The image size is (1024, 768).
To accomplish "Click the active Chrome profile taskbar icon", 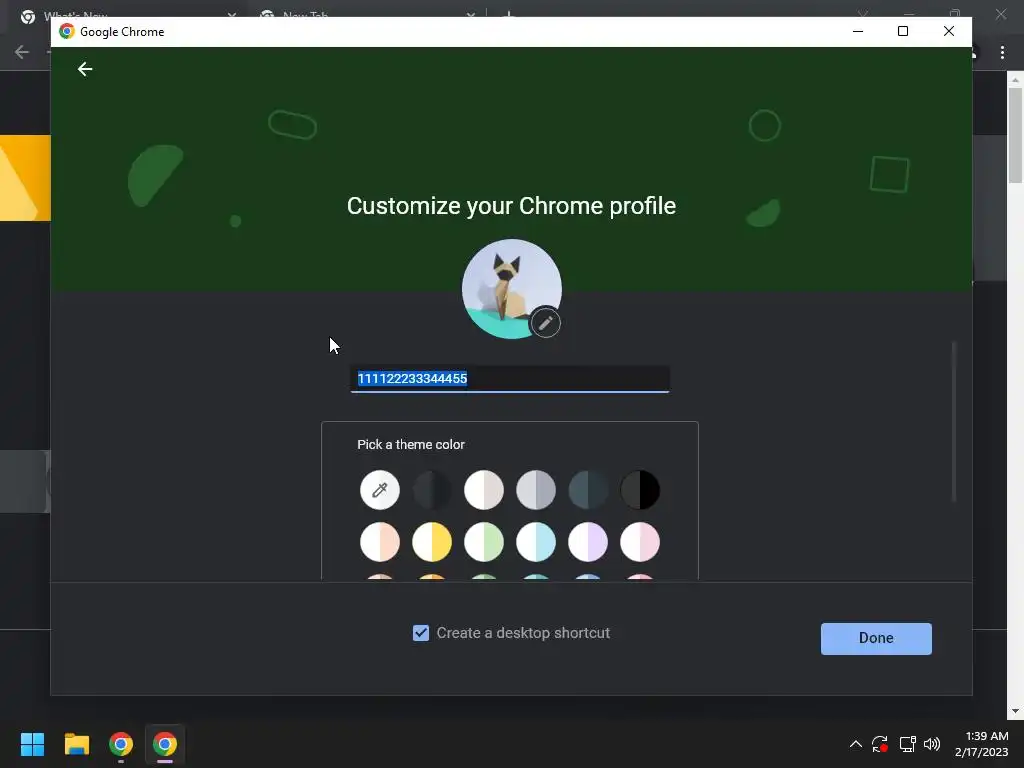I will (165, 744).
